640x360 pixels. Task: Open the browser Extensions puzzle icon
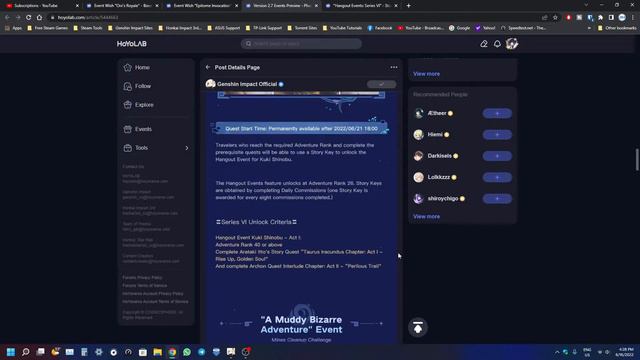(600, 18)
